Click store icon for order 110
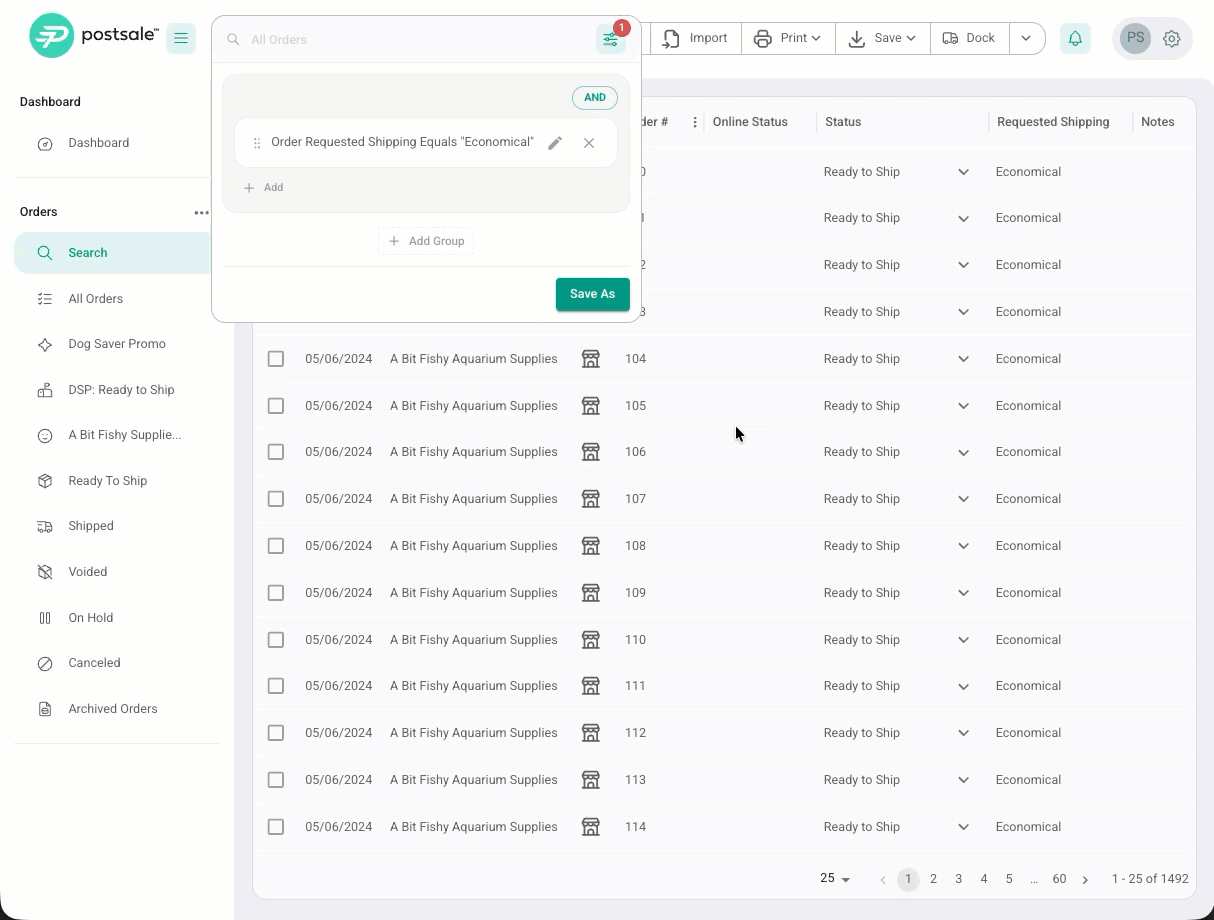The height and width of the screenshot is (920, 1214). (591, 640)
